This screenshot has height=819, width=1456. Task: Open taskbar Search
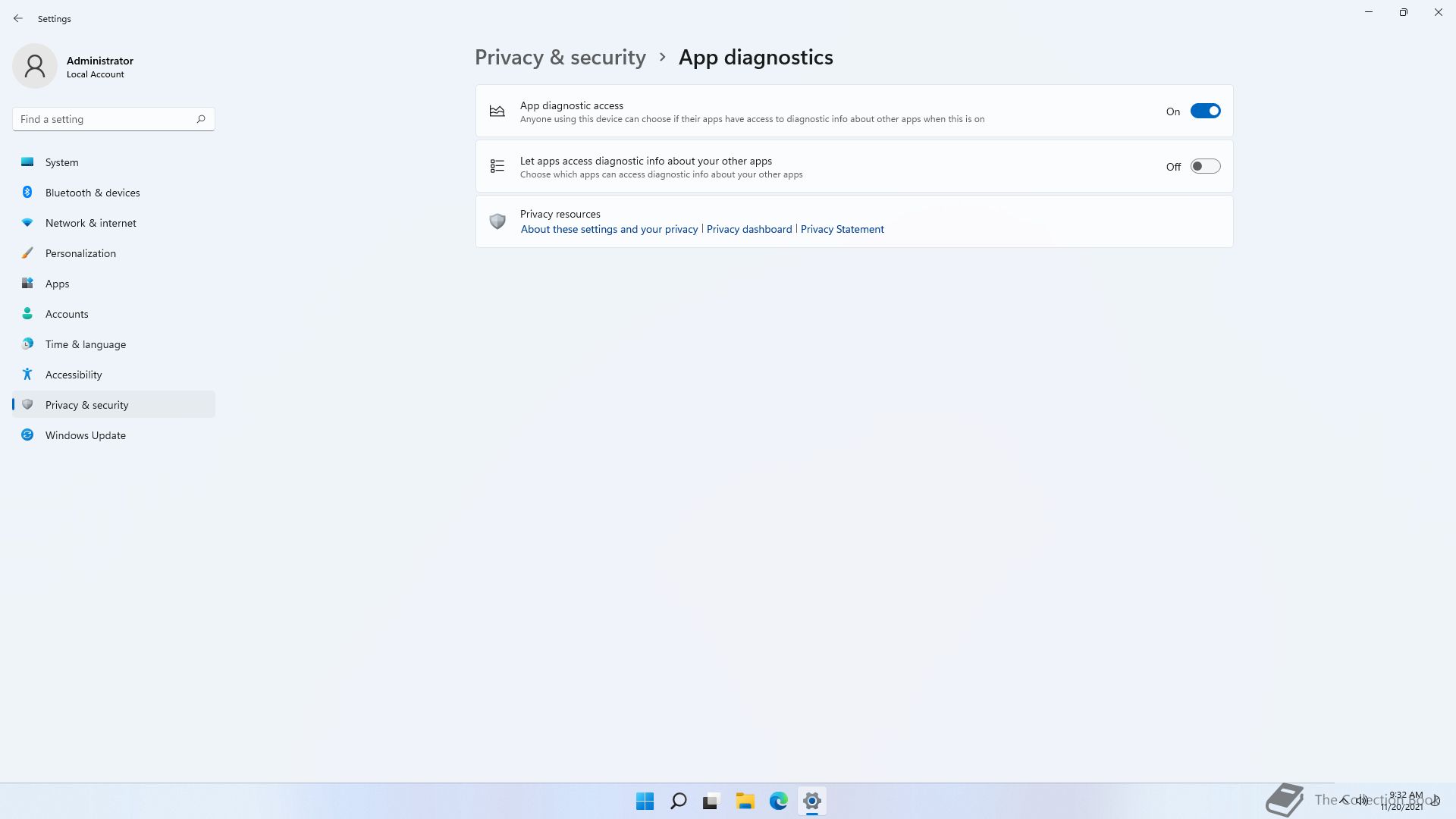(679, 801)
